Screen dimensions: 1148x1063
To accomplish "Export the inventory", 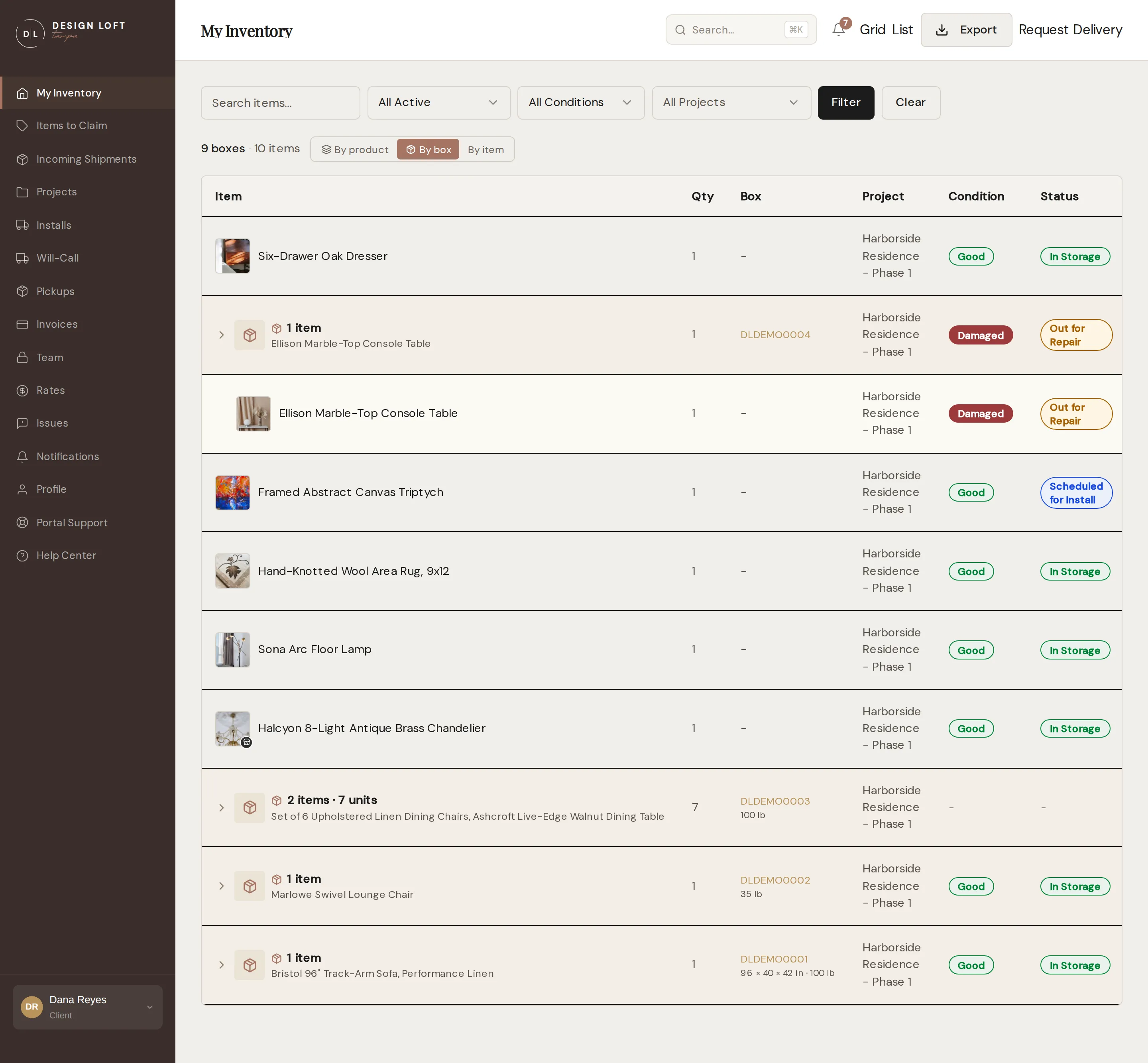I will pos(966,30).
